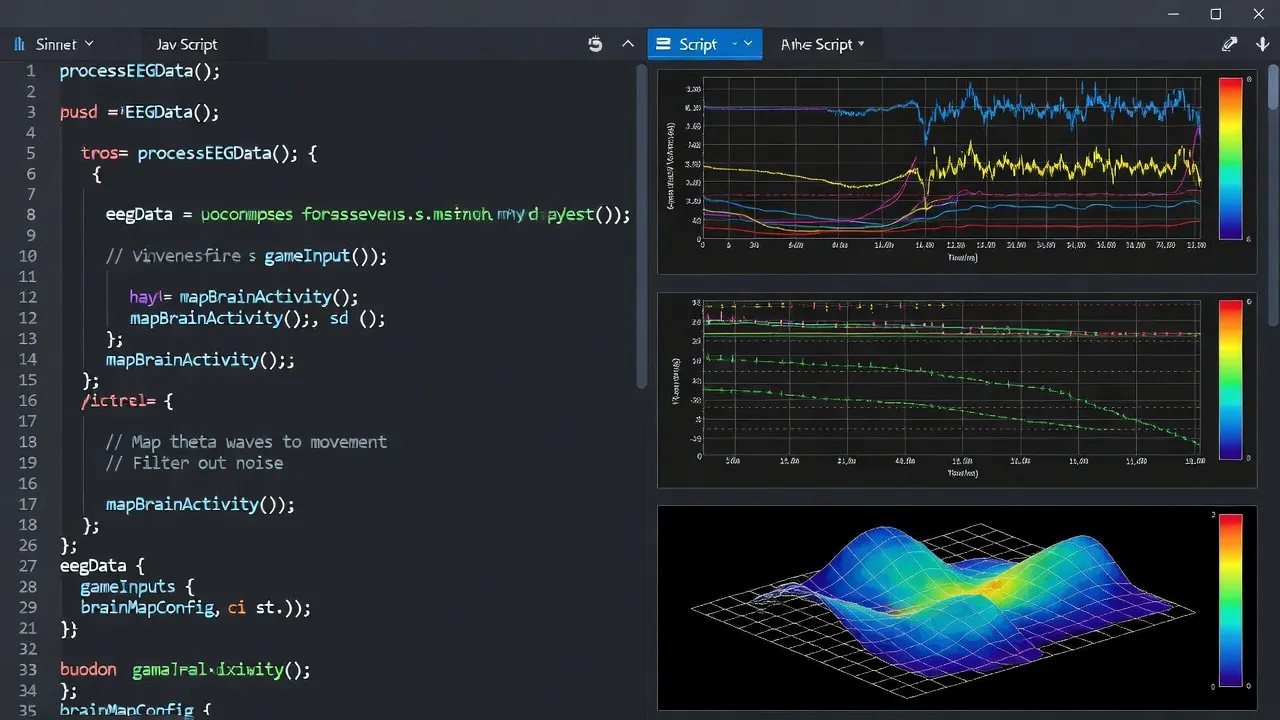This screenshot has height=720, width=1280.
Task: Click the 3D surface plot's color scale
Action: tap(1230, 600)
